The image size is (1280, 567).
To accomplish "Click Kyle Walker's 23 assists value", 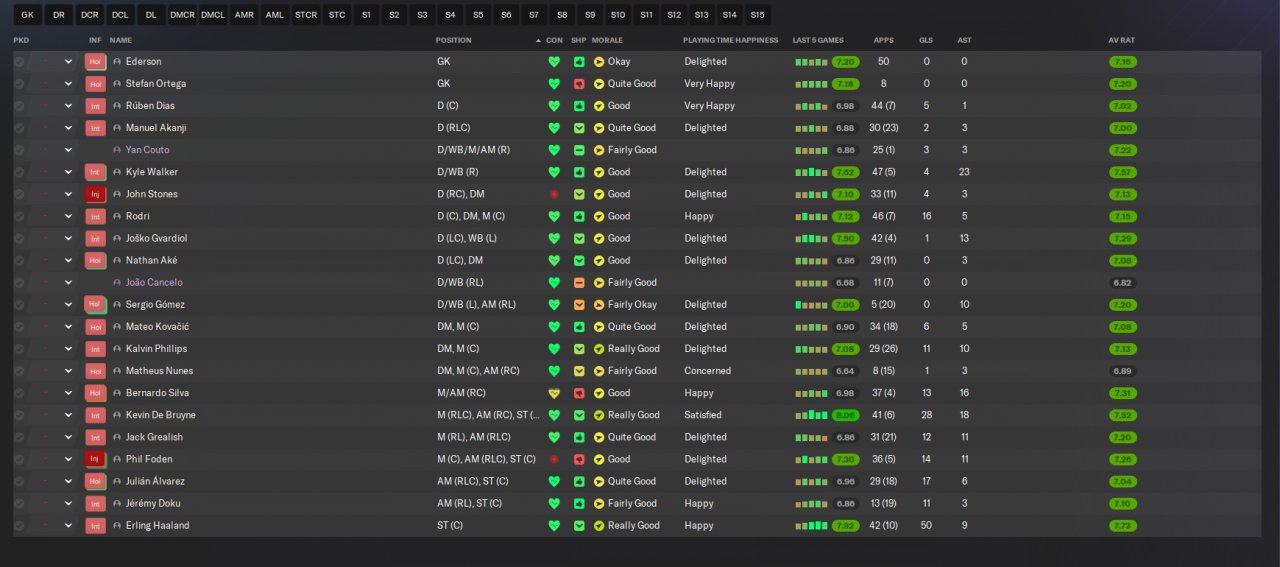I will [x=964, y=172].
